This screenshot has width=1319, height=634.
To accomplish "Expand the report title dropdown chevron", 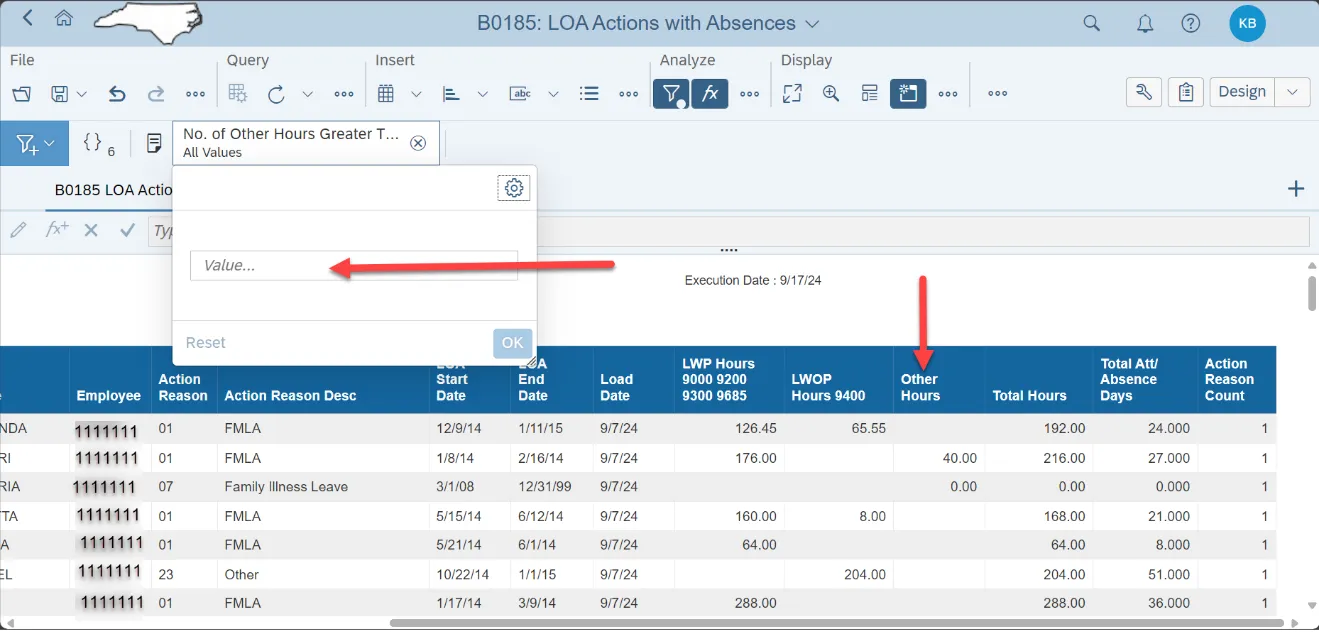I will tap(812, 23).
